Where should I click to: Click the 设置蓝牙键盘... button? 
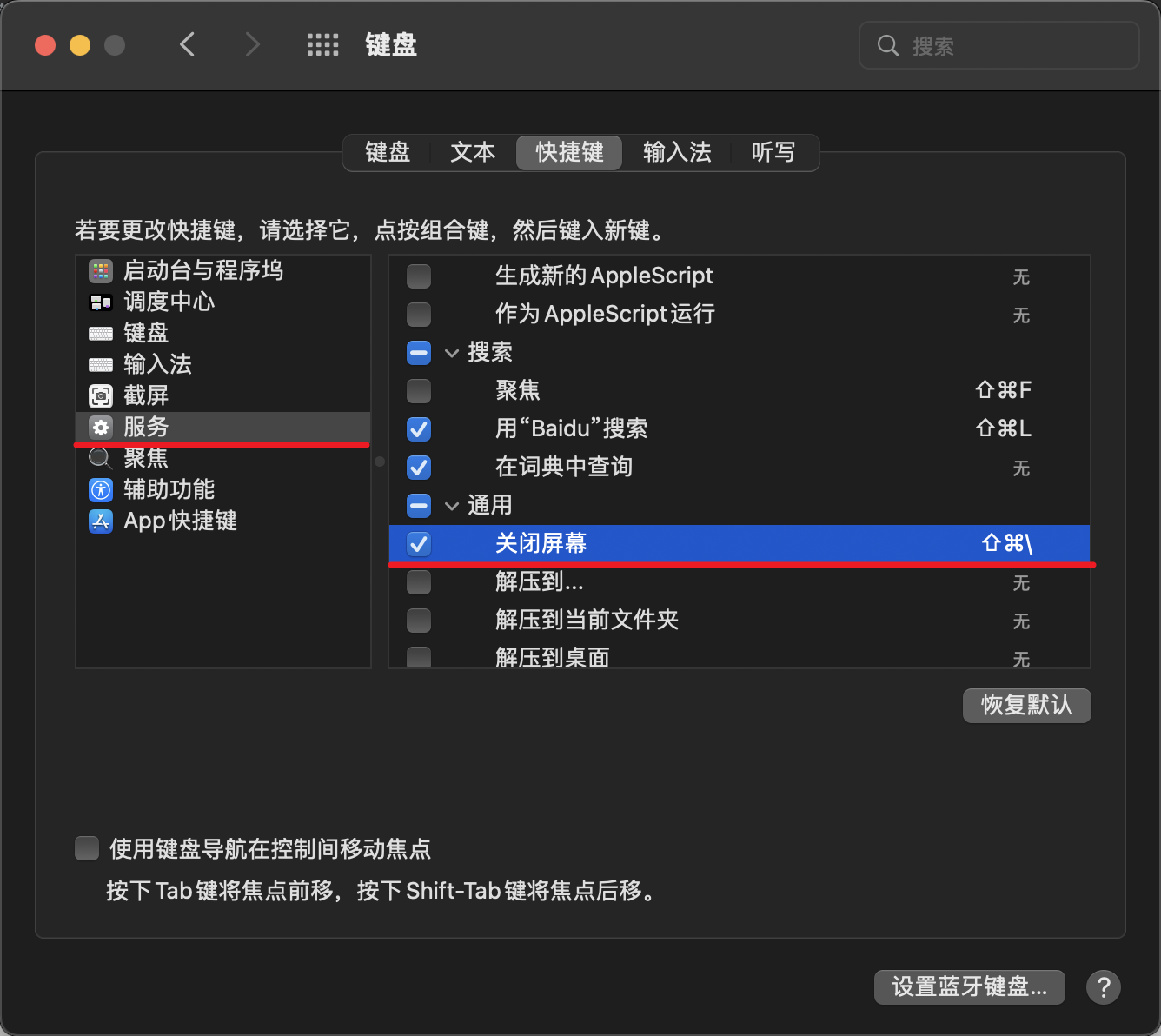(x=969, y=987)
